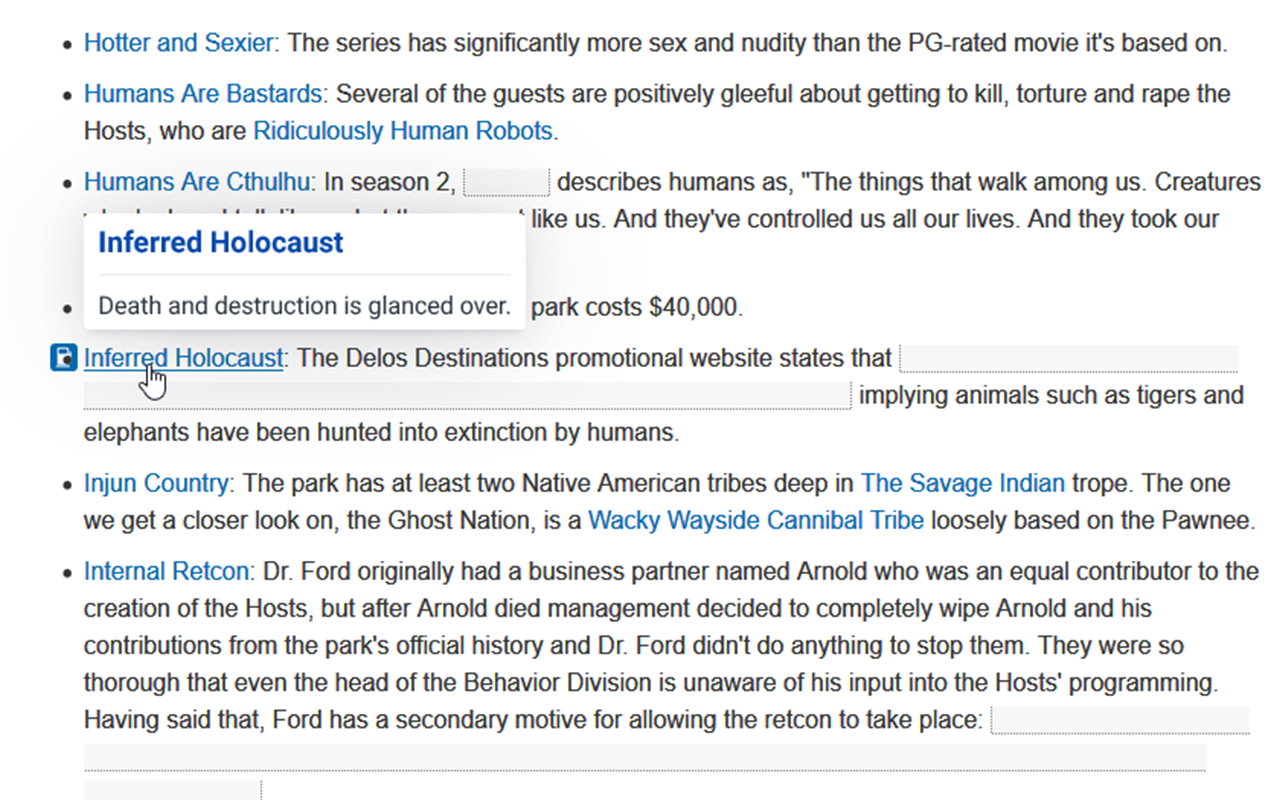Open the Humans Are Bastards link
Screen dimensions: 1280x800
(202, 94)
